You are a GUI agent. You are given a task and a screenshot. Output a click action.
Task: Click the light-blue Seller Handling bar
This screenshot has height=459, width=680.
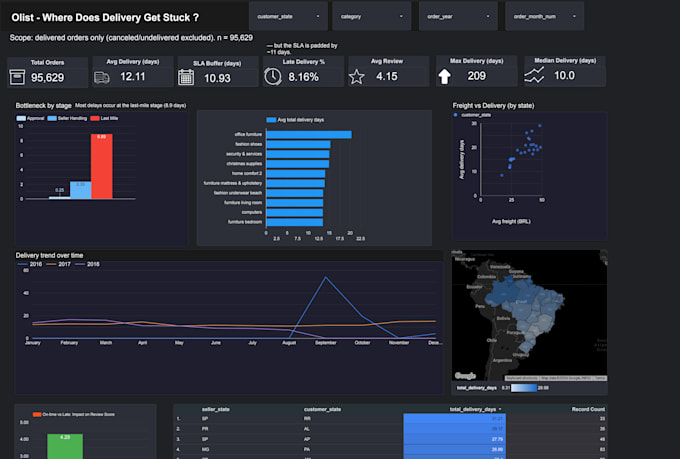(80, 190)
